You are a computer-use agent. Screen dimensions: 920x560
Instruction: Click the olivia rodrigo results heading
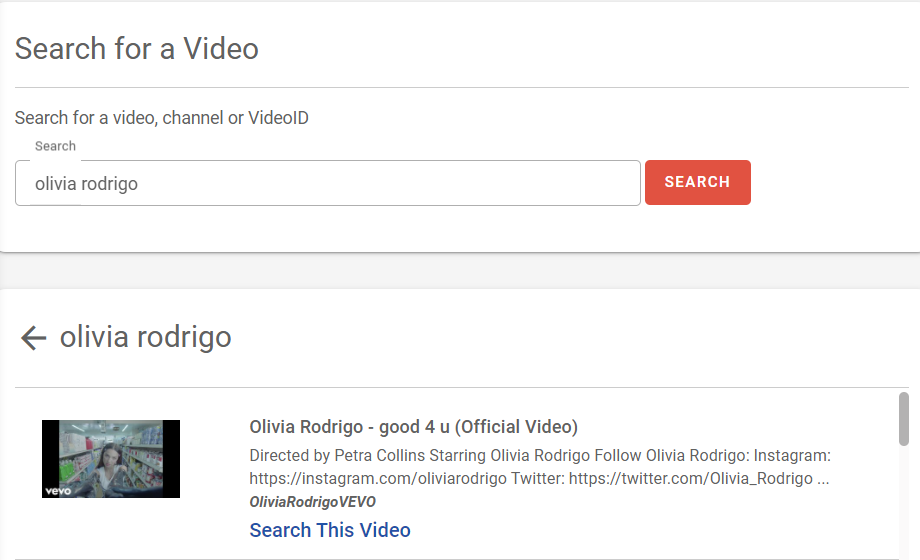click(146, 338)
